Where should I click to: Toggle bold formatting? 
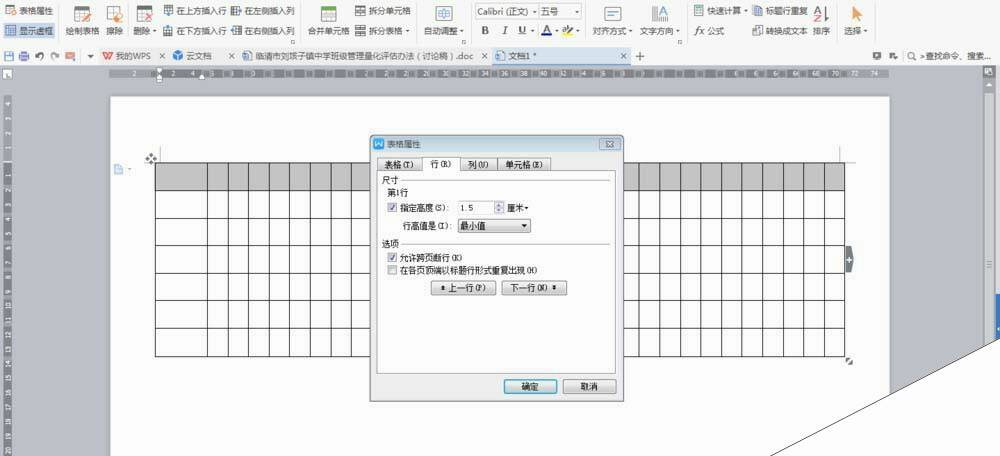tap(485, 31)
